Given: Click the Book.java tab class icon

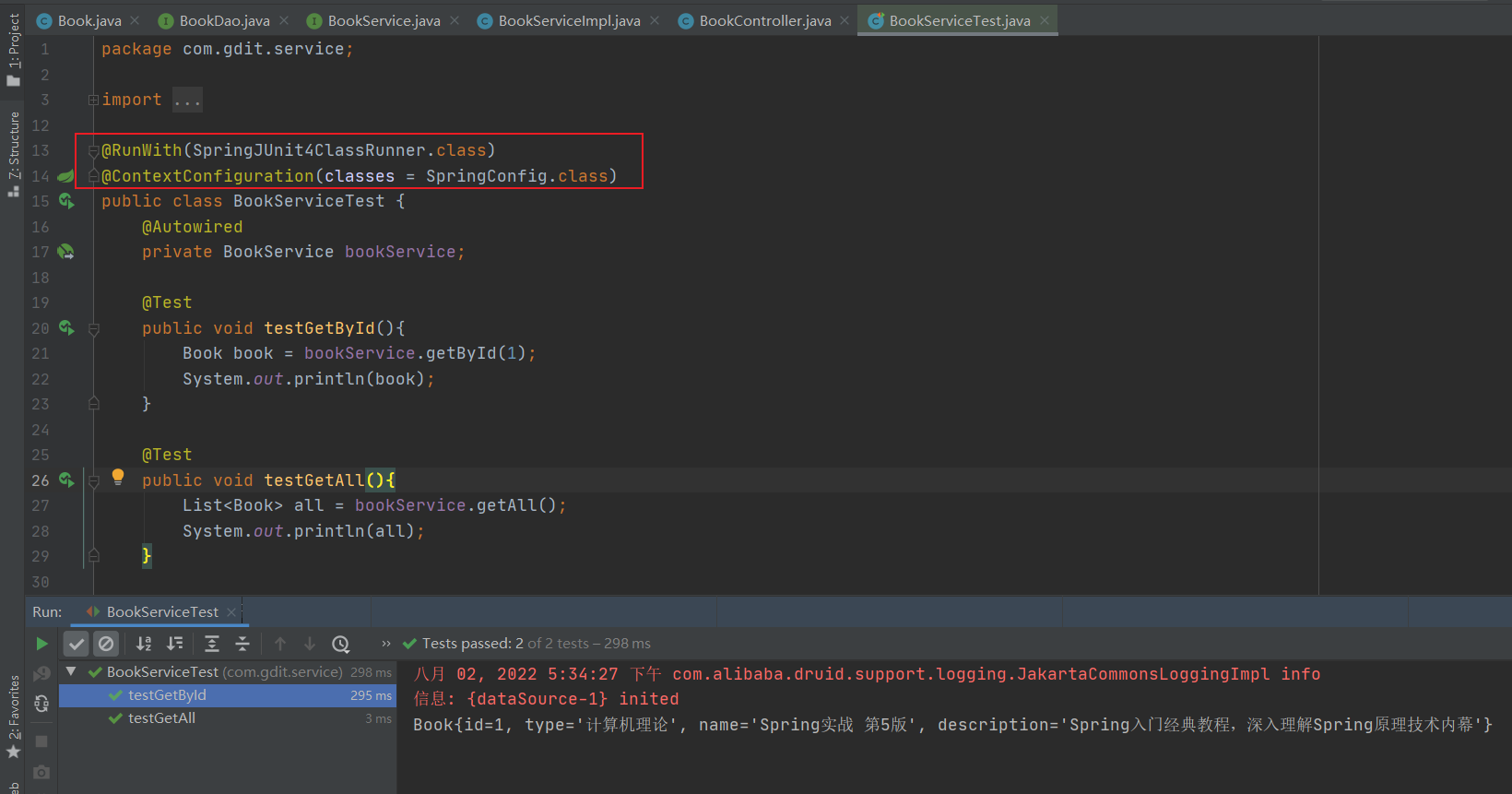Looking at the screenshot, I should (44, 20).
